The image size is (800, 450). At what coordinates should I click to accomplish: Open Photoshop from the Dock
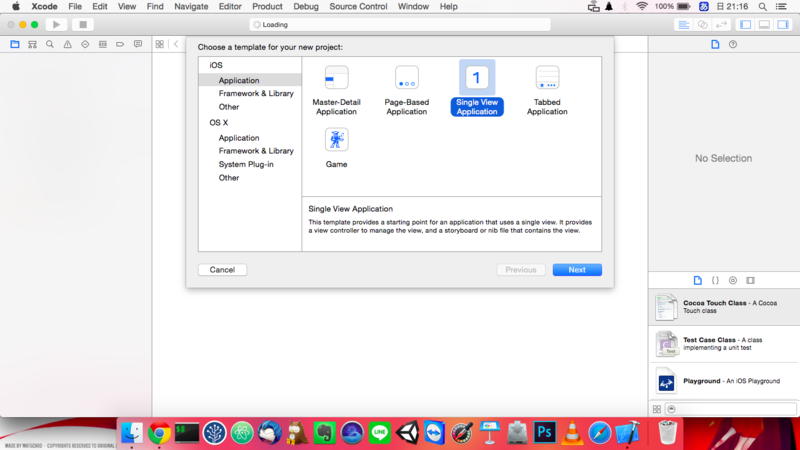click(x=544, y=433)
